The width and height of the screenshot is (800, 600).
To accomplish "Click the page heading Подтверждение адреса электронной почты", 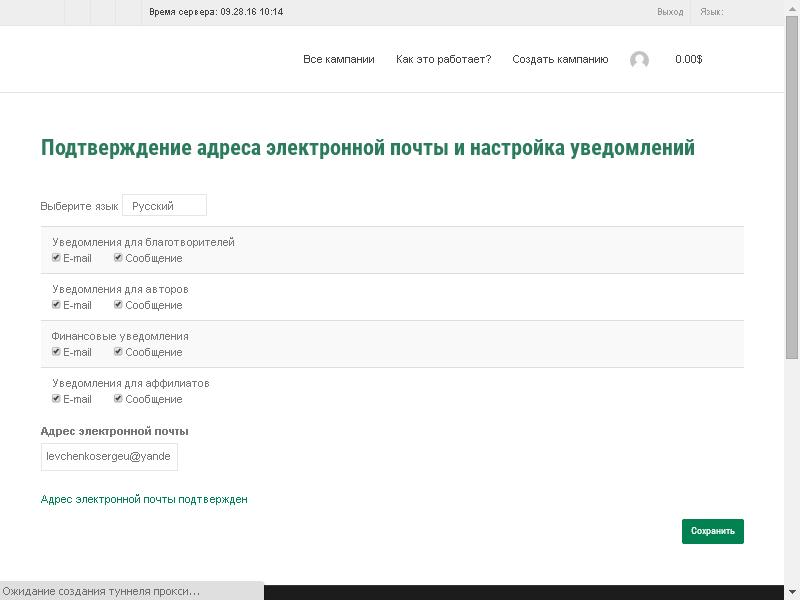I will click(x=368, y=147).
